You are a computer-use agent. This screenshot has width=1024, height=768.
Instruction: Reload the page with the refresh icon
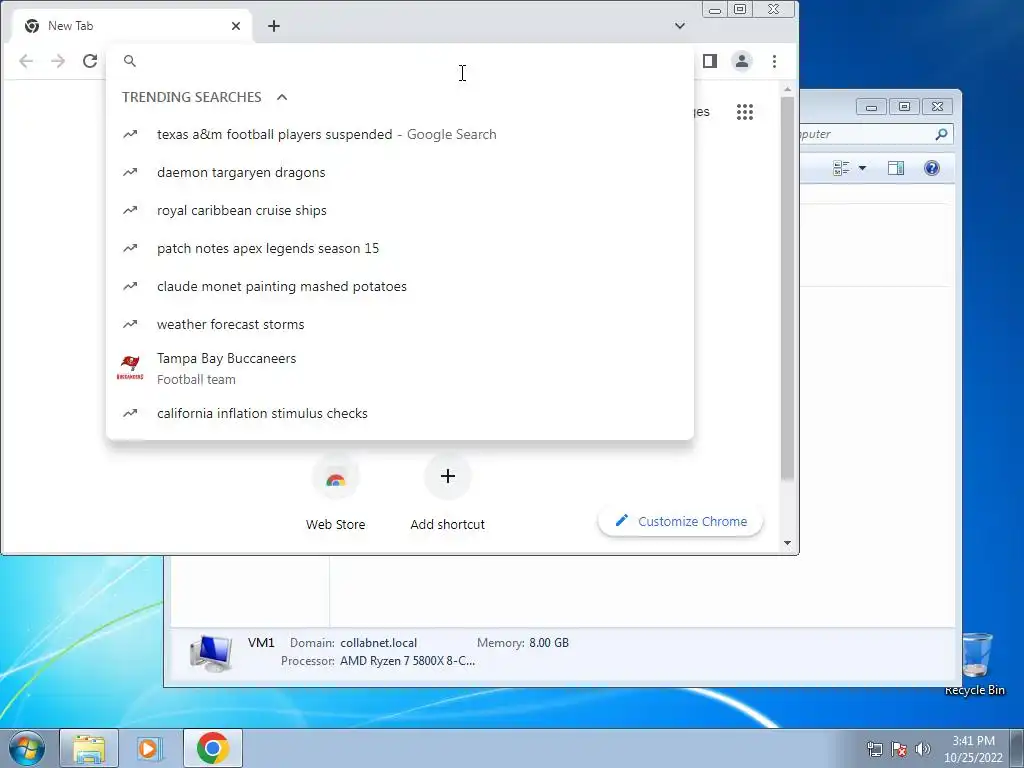90,61
